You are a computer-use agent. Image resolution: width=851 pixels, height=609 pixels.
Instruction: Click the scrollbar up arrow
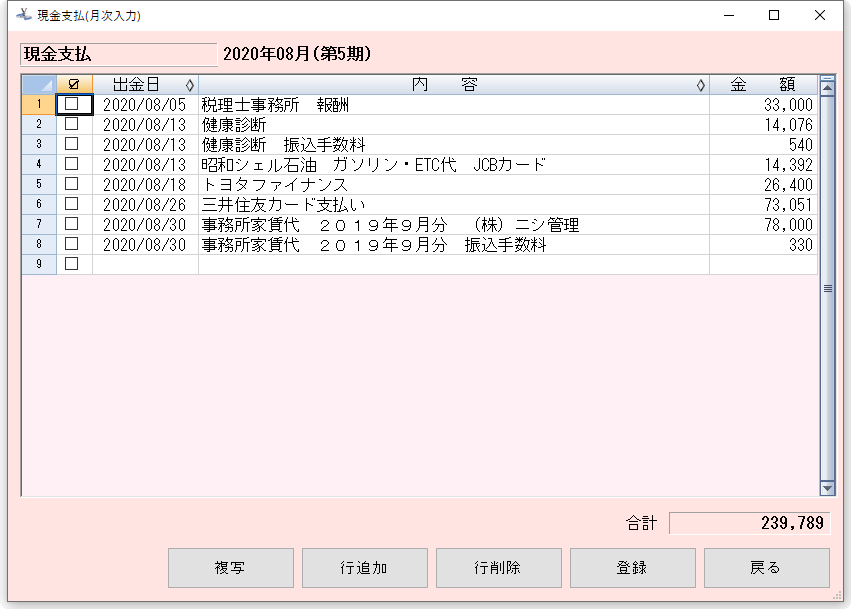coord(827,86)
